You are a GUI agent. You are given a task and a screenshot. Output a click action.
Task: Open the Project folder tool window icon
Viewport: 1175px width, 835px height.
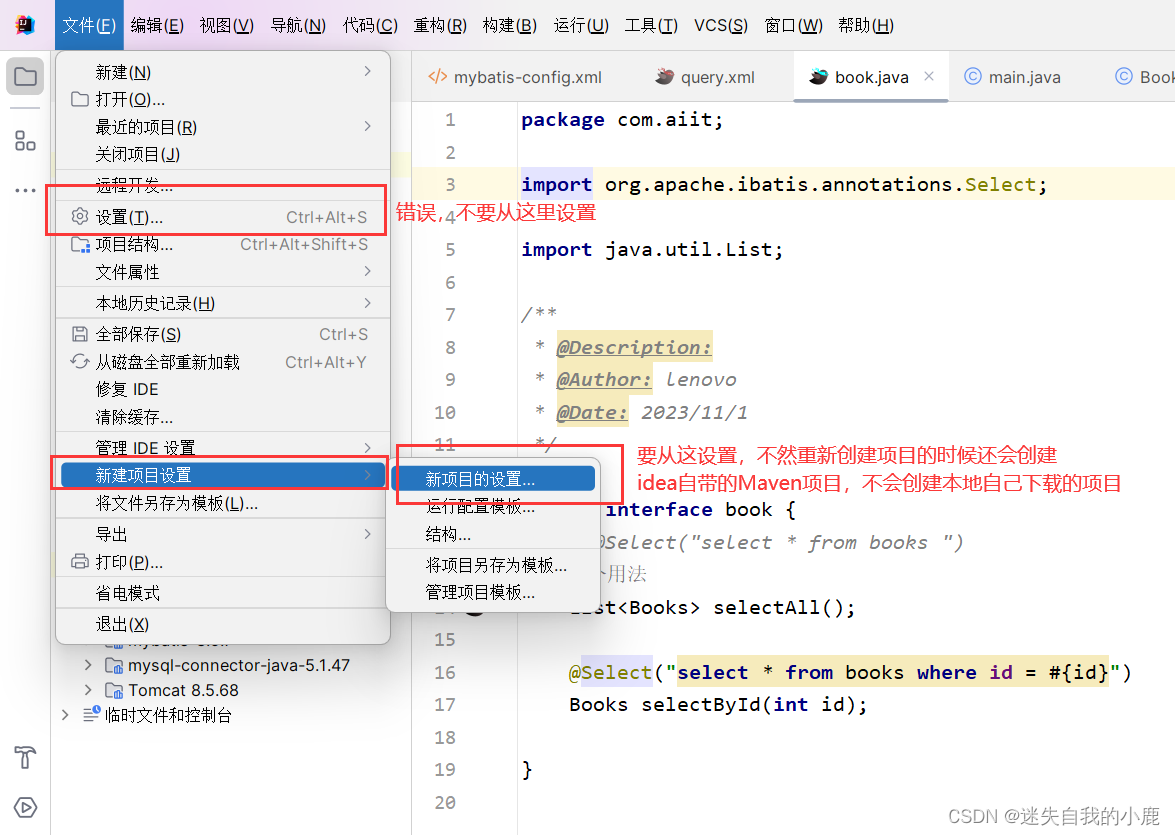25,76
